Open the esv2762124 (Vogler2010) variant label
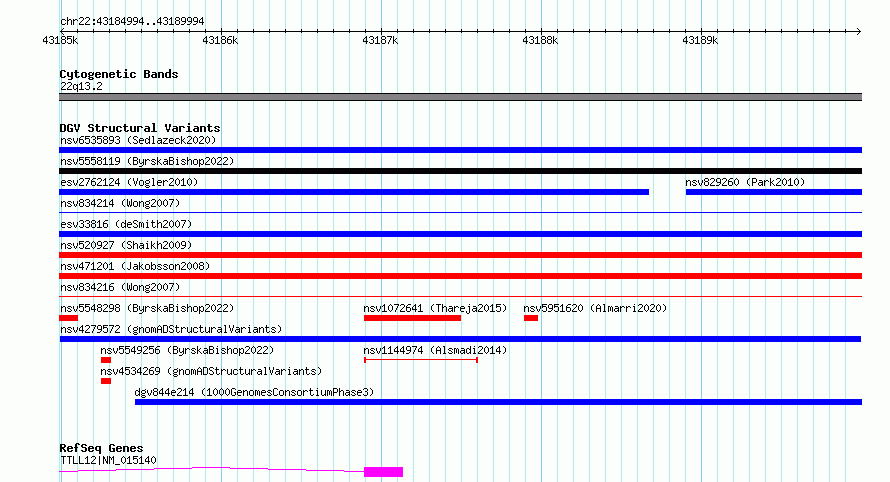This screenshot has width=890, height=482. pos(129,182)
